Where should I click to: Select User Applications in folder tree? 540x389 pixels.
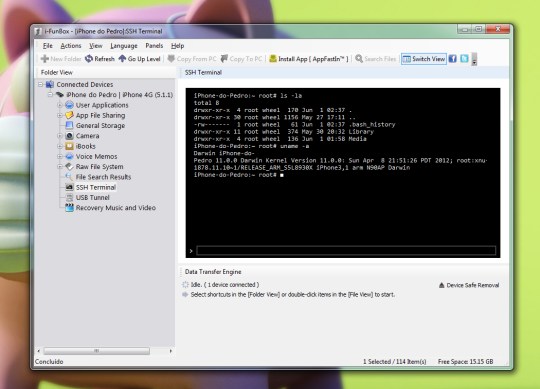pos(102,105)
